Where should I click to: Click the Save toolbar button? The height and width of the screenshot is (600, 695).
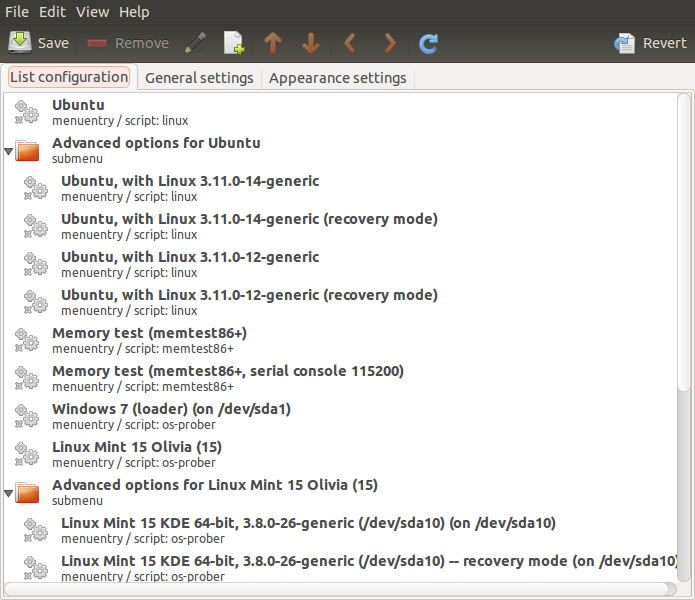[39, 43]
